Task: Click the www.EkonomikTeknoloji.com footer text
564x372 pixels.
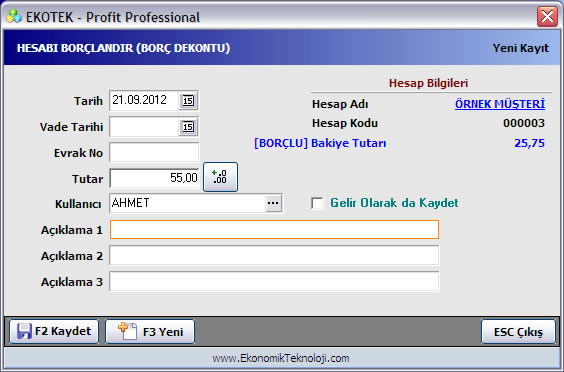Action: point(281,358)
